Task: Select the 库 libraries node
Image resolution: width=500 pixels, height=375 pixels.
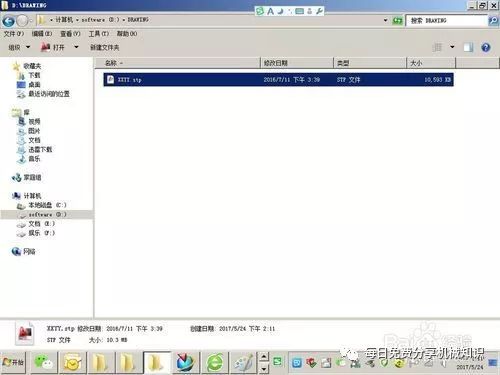Action: pos(26,112)
